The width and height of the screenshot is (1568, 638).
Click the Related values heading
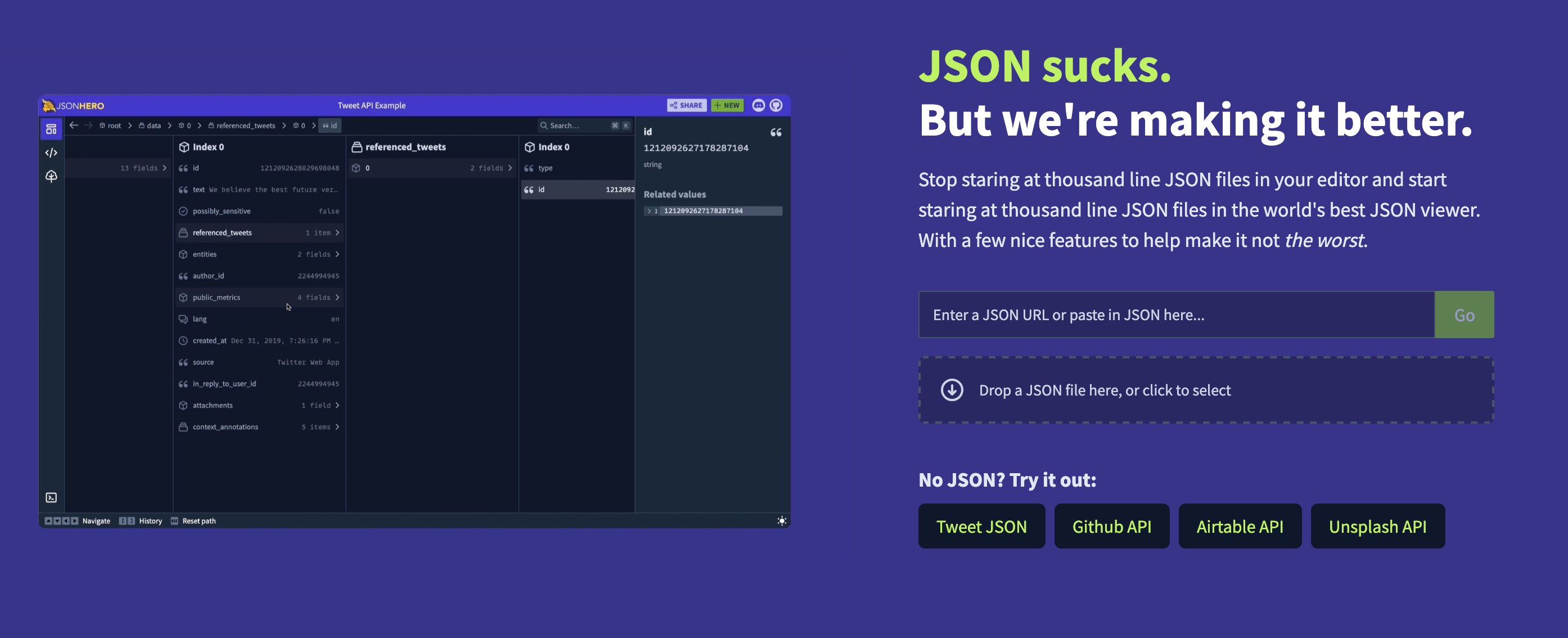674,194
